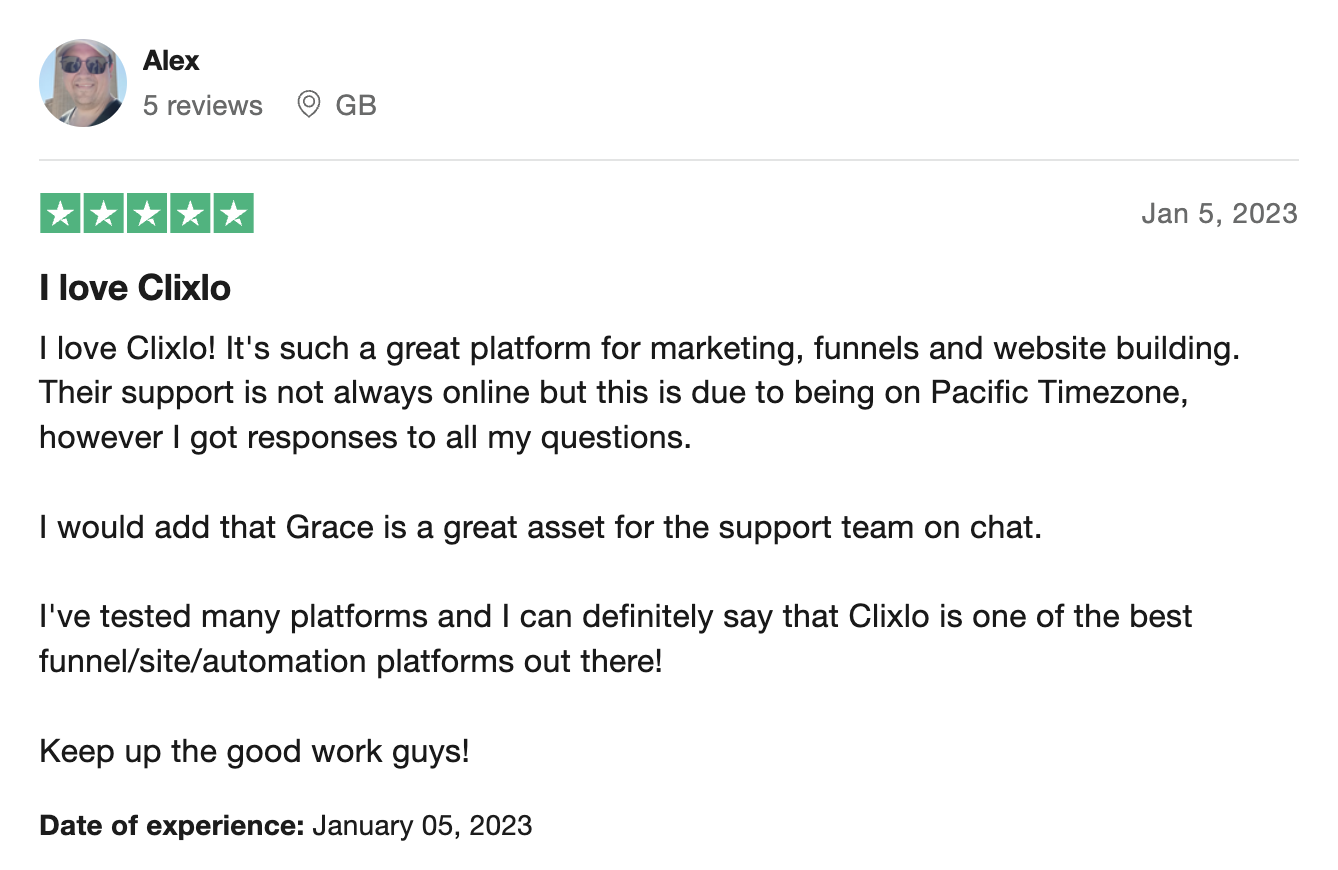Click the Date of experience label

pos(171,826)
